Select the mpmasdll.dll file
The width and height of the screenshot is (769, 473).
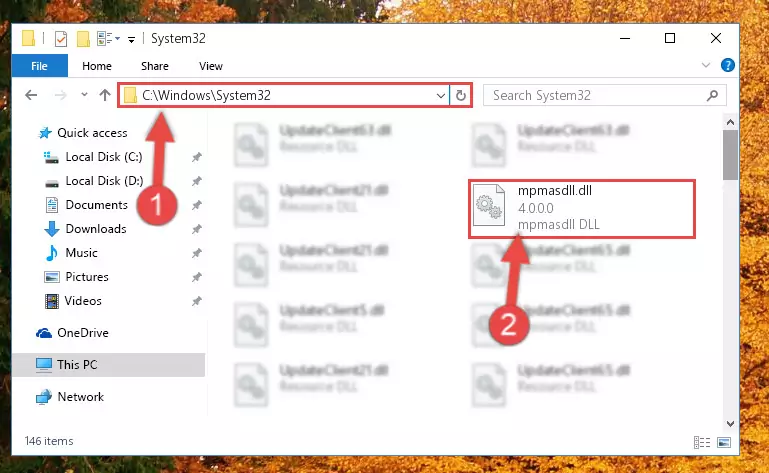582,209
